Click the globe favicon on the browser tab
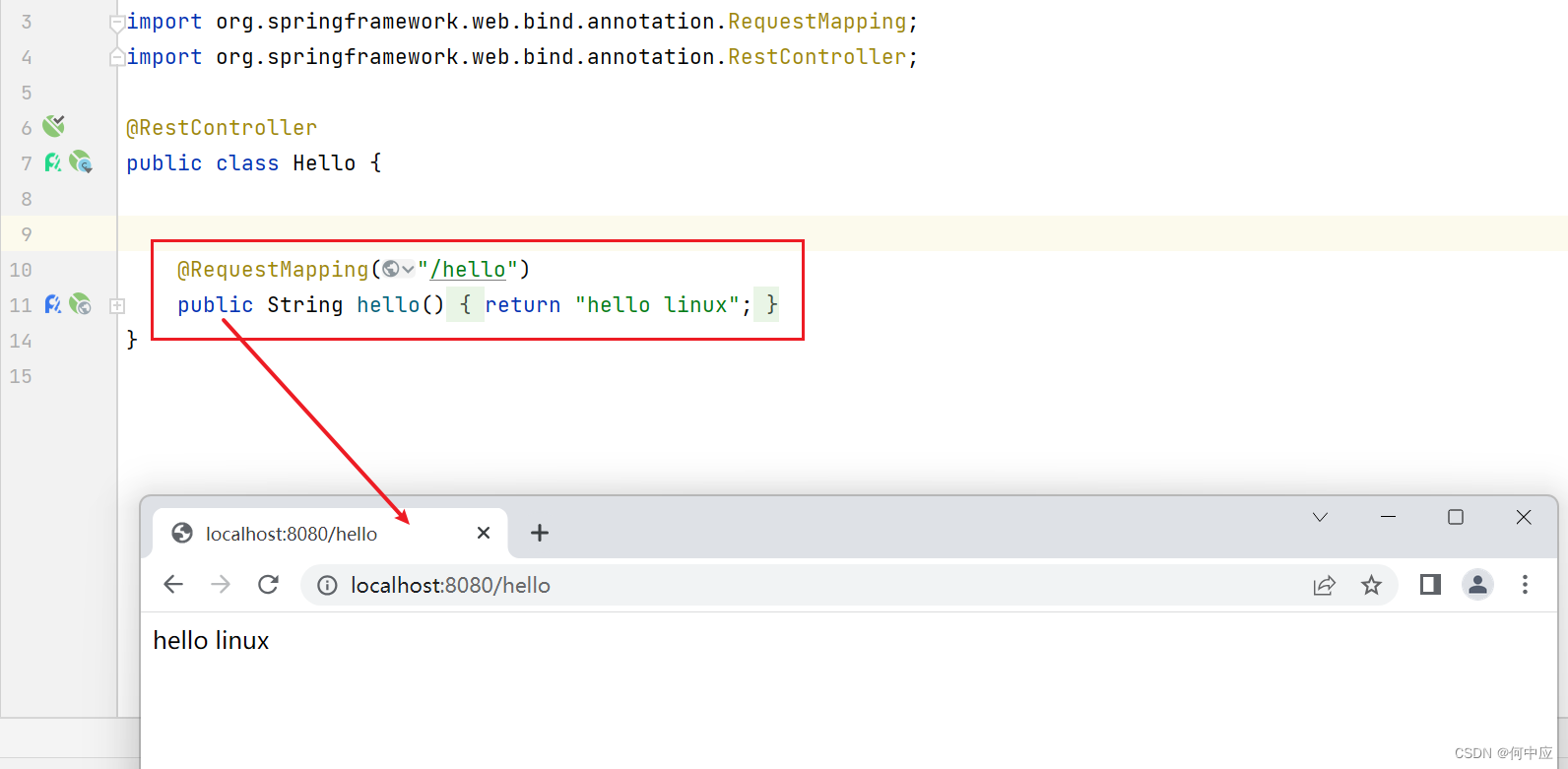The height and width of the screenshot is (769, 1568). (x=182, y=533)
